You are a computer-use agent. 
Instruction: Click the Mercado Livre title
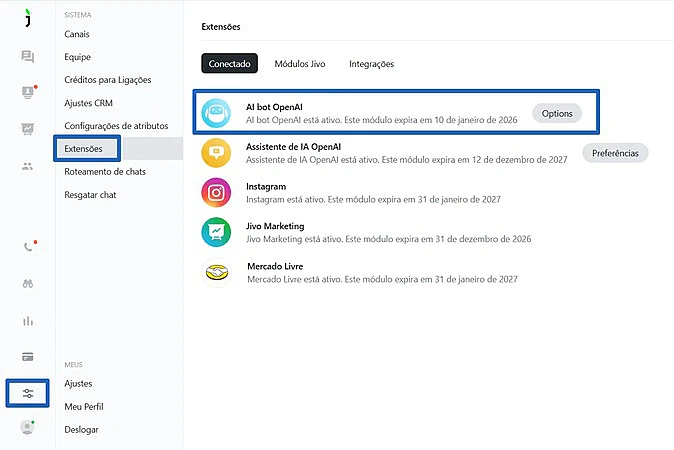click(x=275, y=266)
